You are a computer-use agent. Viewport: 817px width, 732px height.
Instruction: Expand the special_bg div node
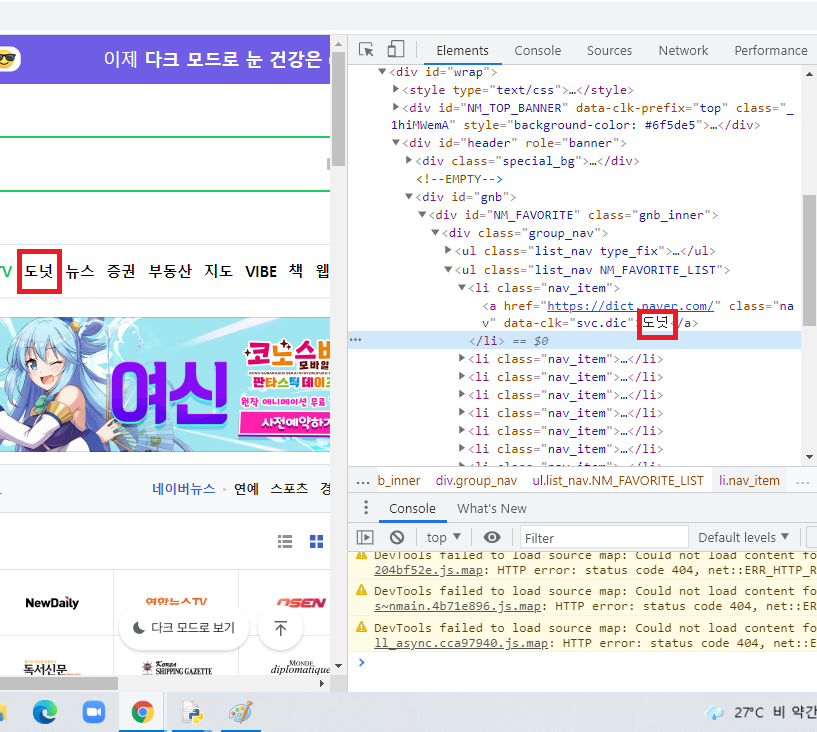coord(409,160)
